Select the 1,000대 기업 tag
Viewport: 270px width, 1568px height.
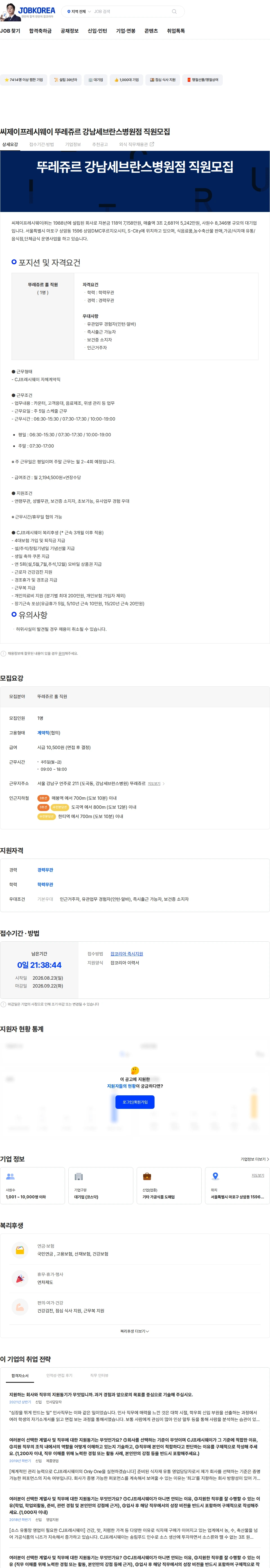click(127, 80)
